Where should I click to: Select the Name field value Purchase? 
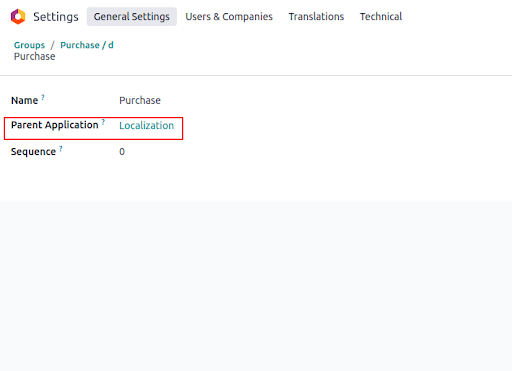[x=140, y=100]
